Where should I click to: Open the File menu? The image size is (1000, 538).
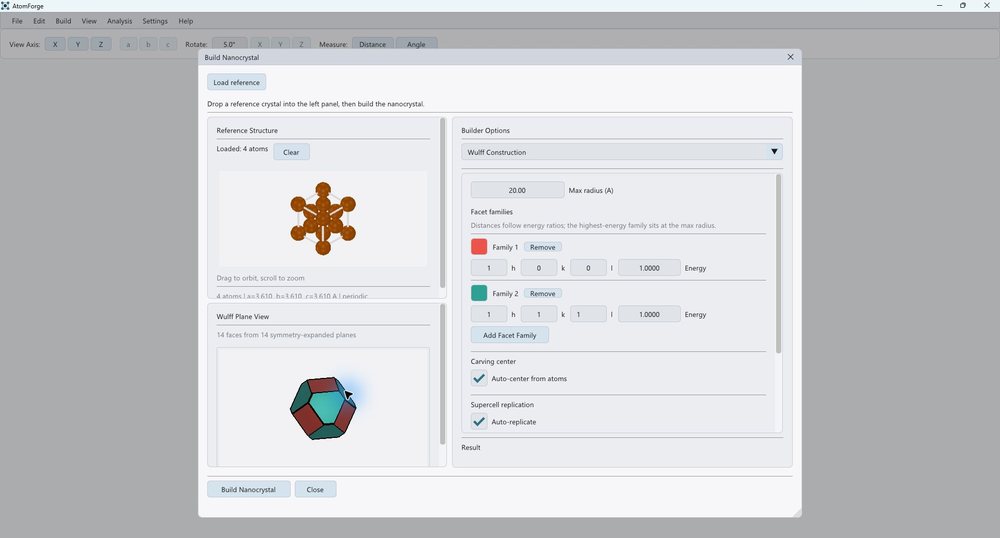tap(17, 21)
